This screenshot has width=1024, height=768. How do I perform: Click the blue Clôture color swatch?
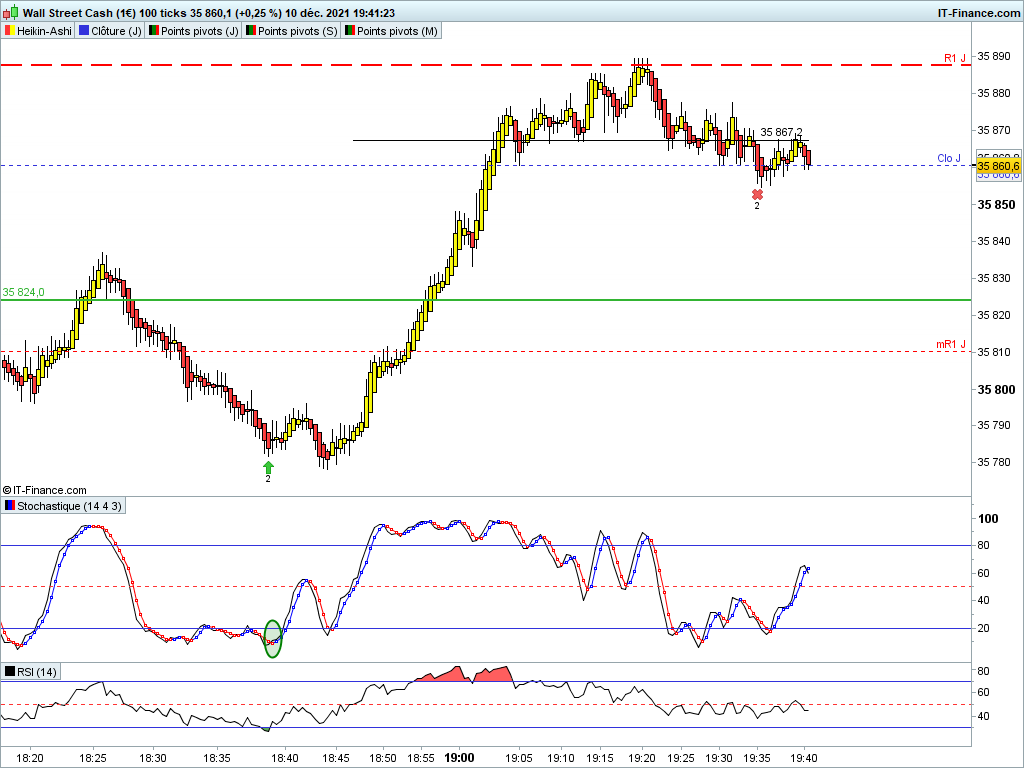(x=84, y=31)
